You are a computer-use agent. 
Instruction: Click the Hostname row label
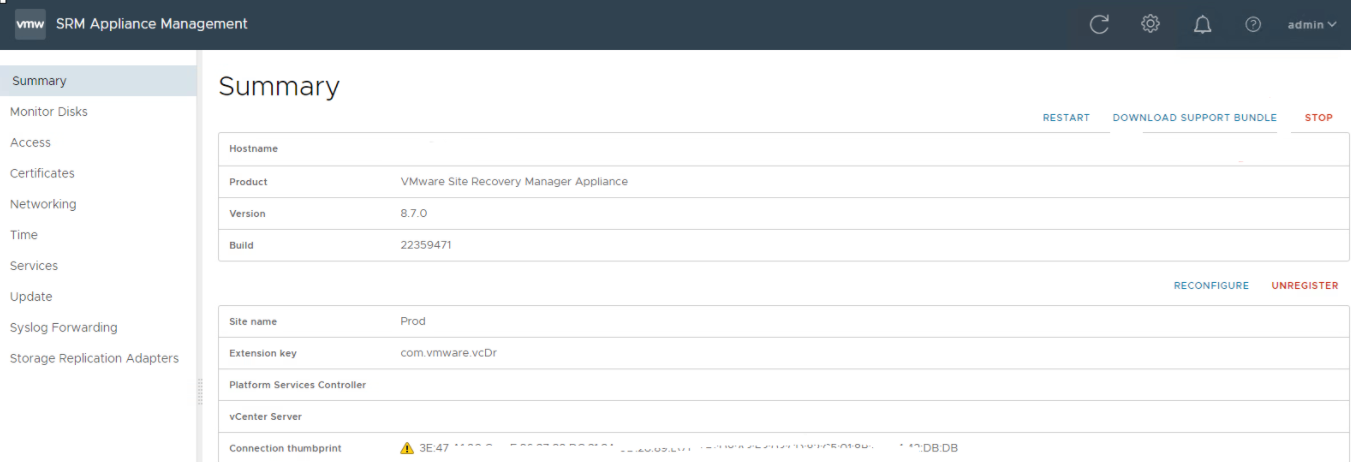tap(254, 149)
